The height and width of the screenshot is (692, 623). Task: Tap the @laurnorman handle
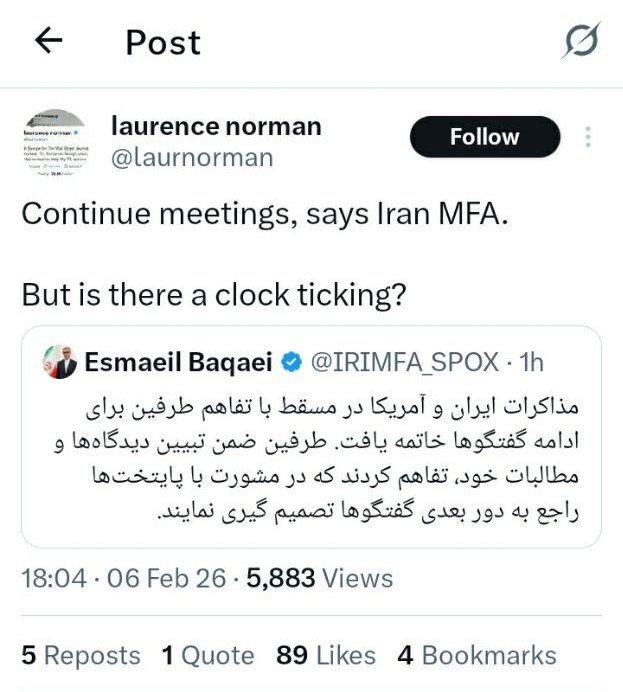[192, 158]
